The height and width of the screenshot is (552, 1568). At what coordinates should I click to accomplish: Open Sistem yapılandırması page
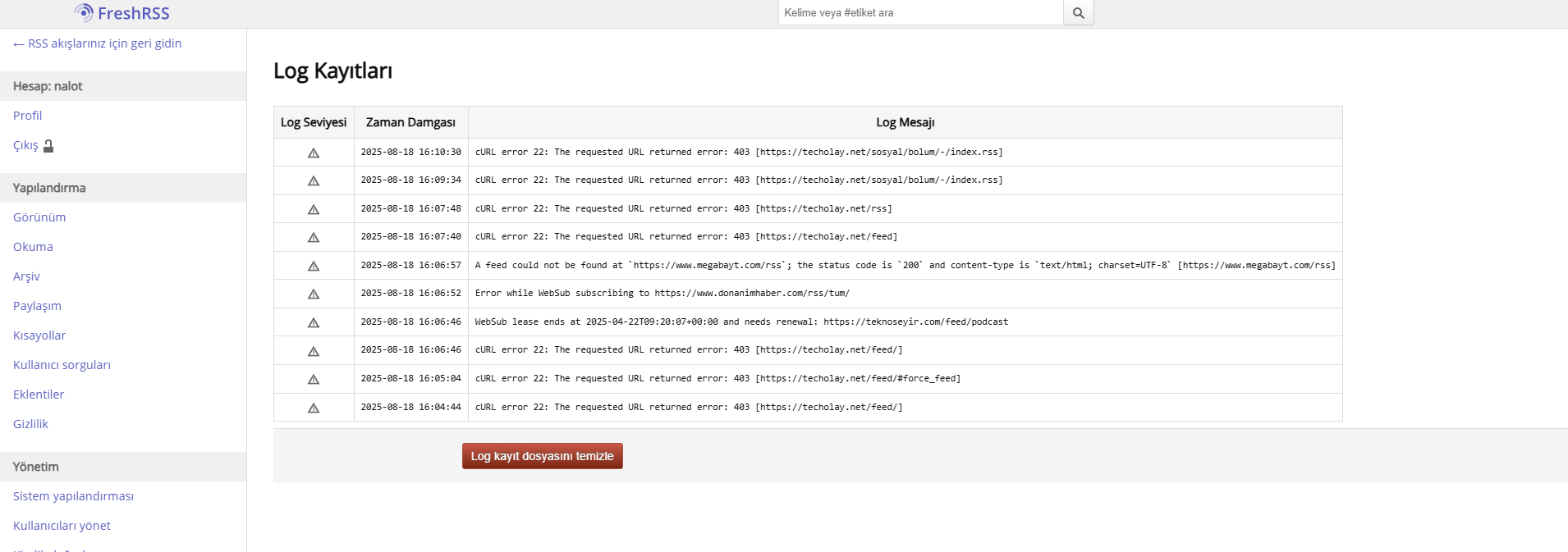click(x=73, y=496)
